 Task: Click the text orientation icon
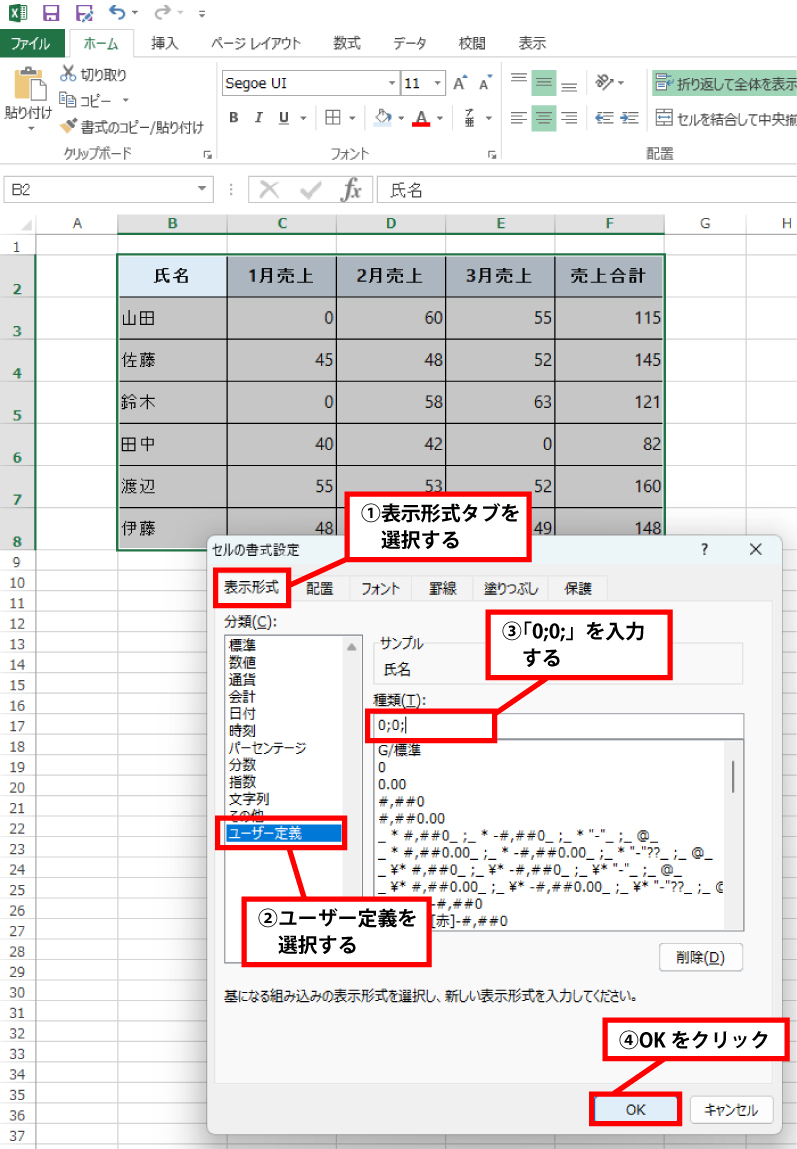pyautogui.click(x=604, y=82)
